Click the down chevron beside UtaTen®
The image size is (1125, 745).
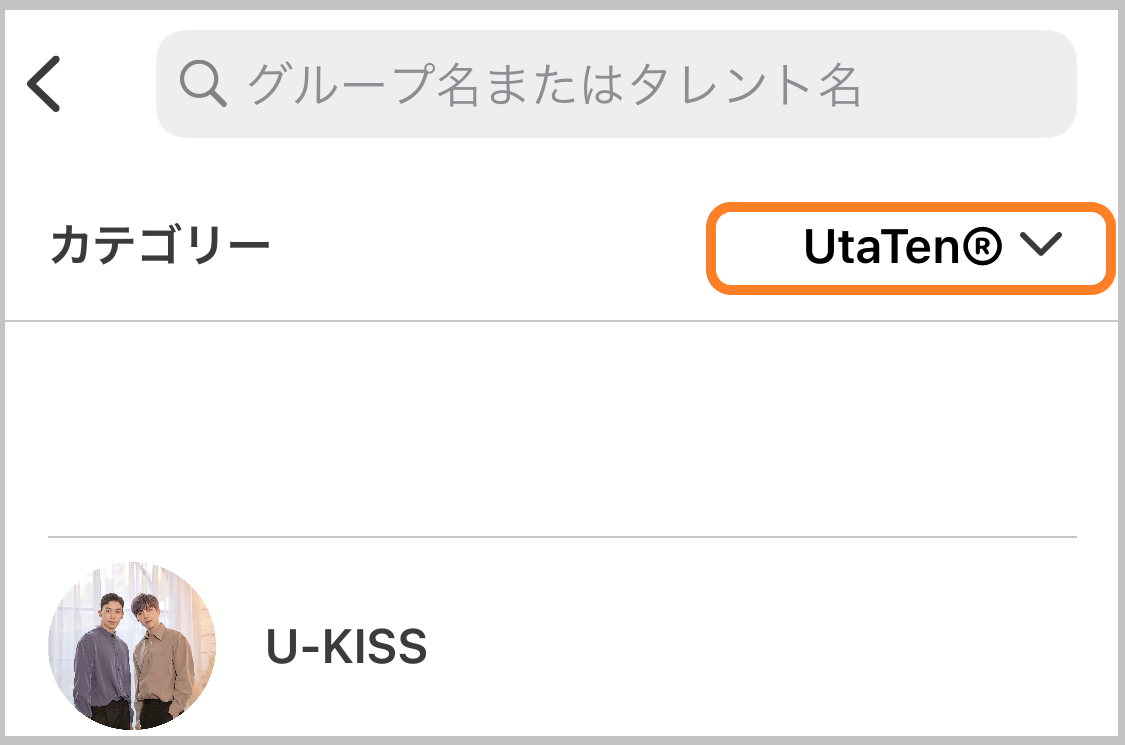1041,245
